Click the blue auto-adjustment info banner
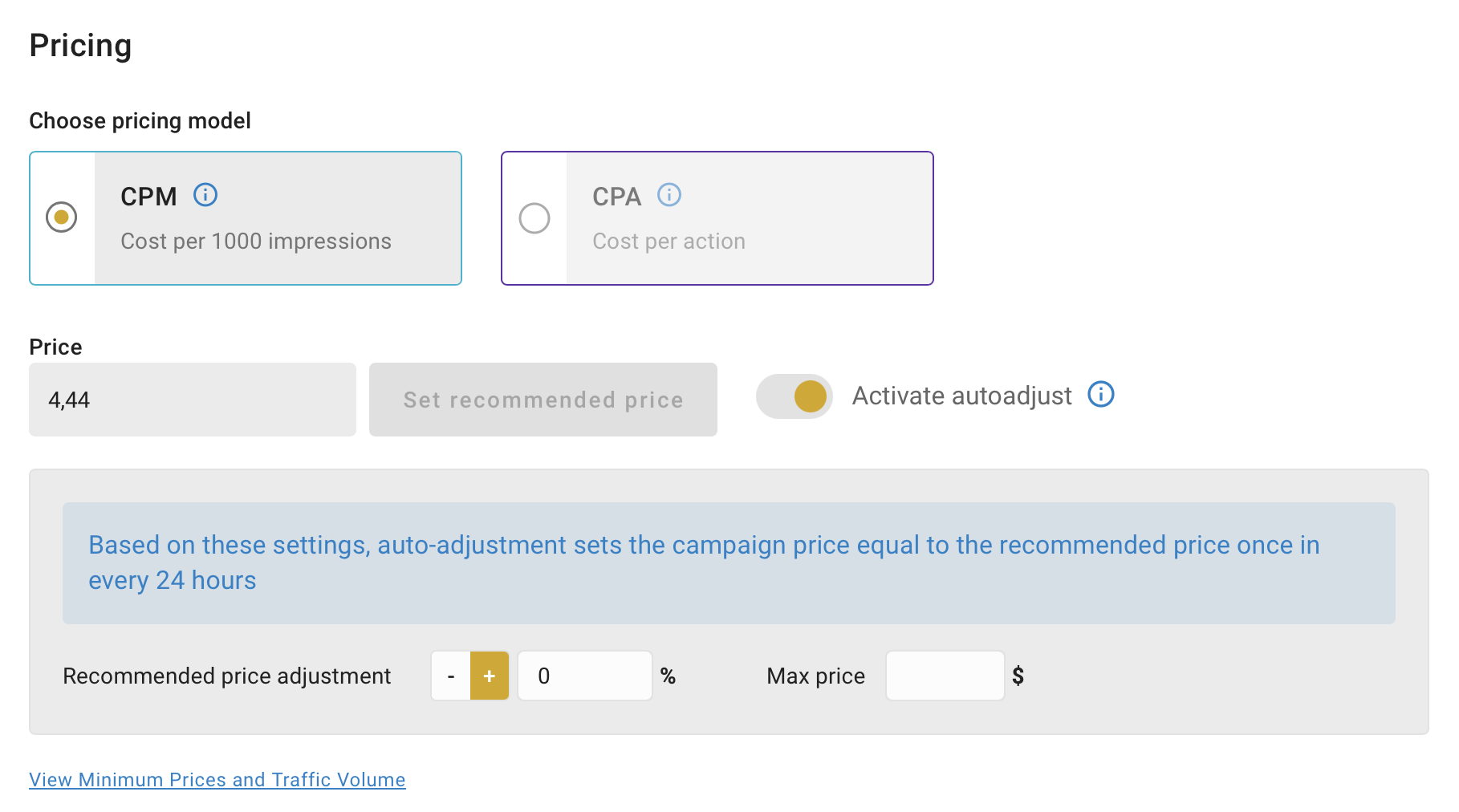 click(x=729, y=563)
